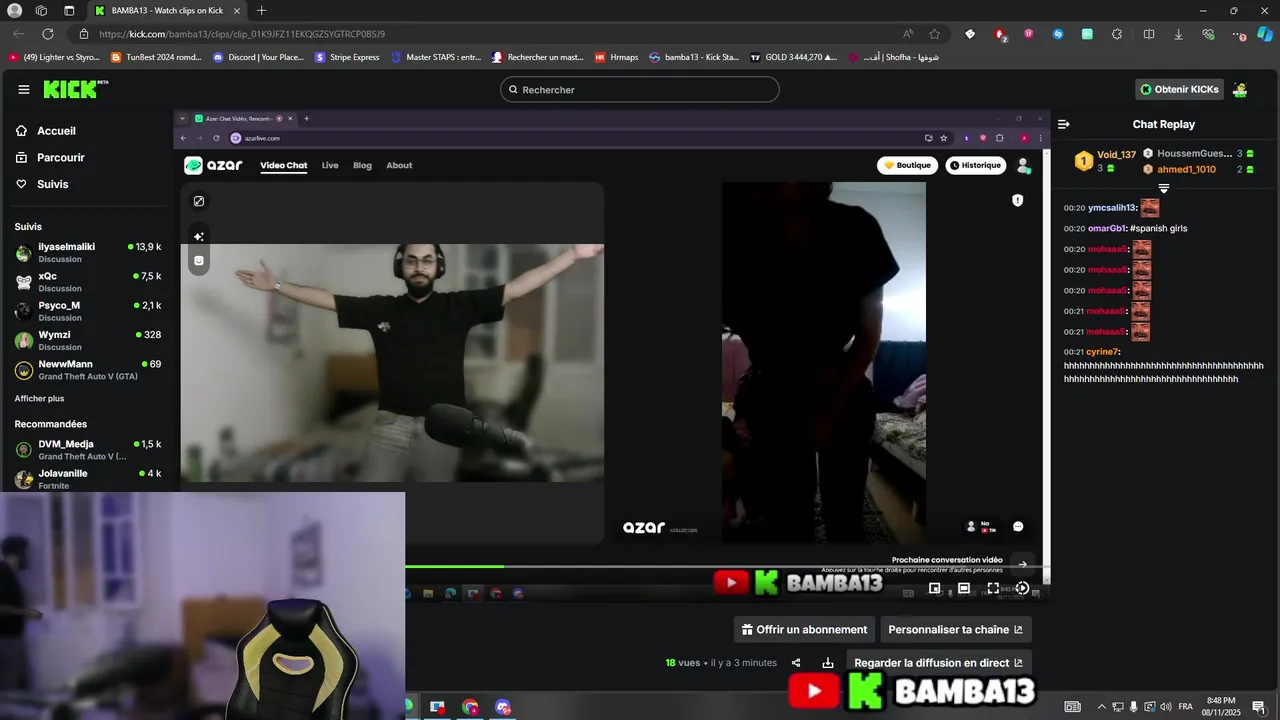1280x720 pixels.
Task: Click the FRA language indicator
Action: click(x=1186, y=707)
